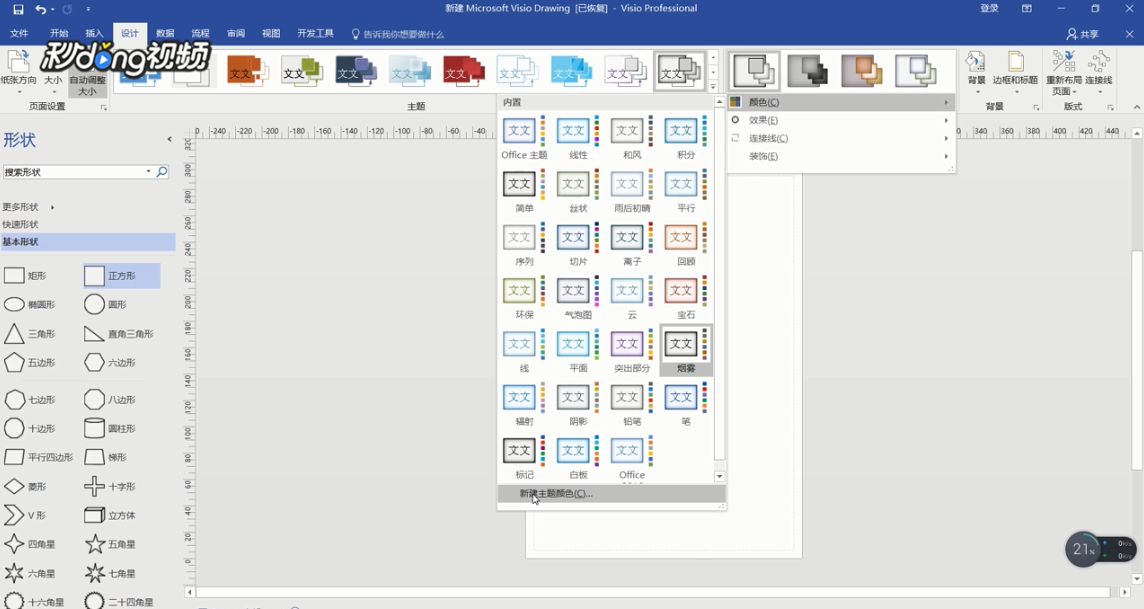Viewport: 1144px width, 609px height.
Task: Select the 五角星 five-point star shape
Action: (110, 544)
